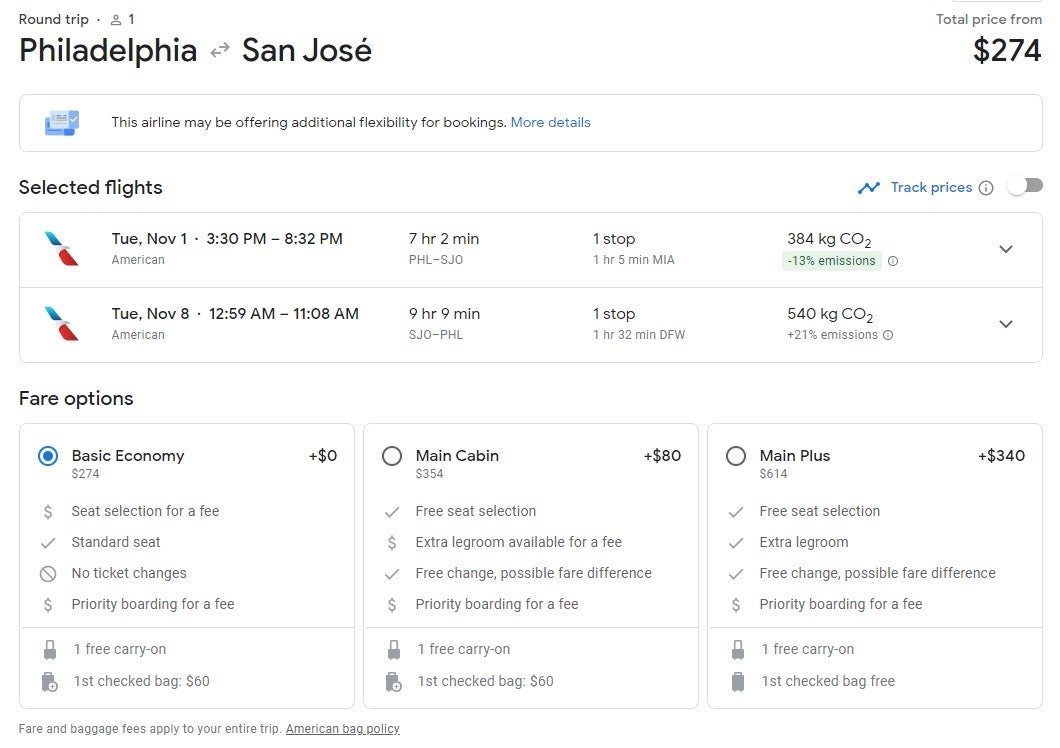This screenshot has height=748, width=1060.
Task: Click American Airlines logo on Nov 8 flight
Action: [x=62, y=323]
